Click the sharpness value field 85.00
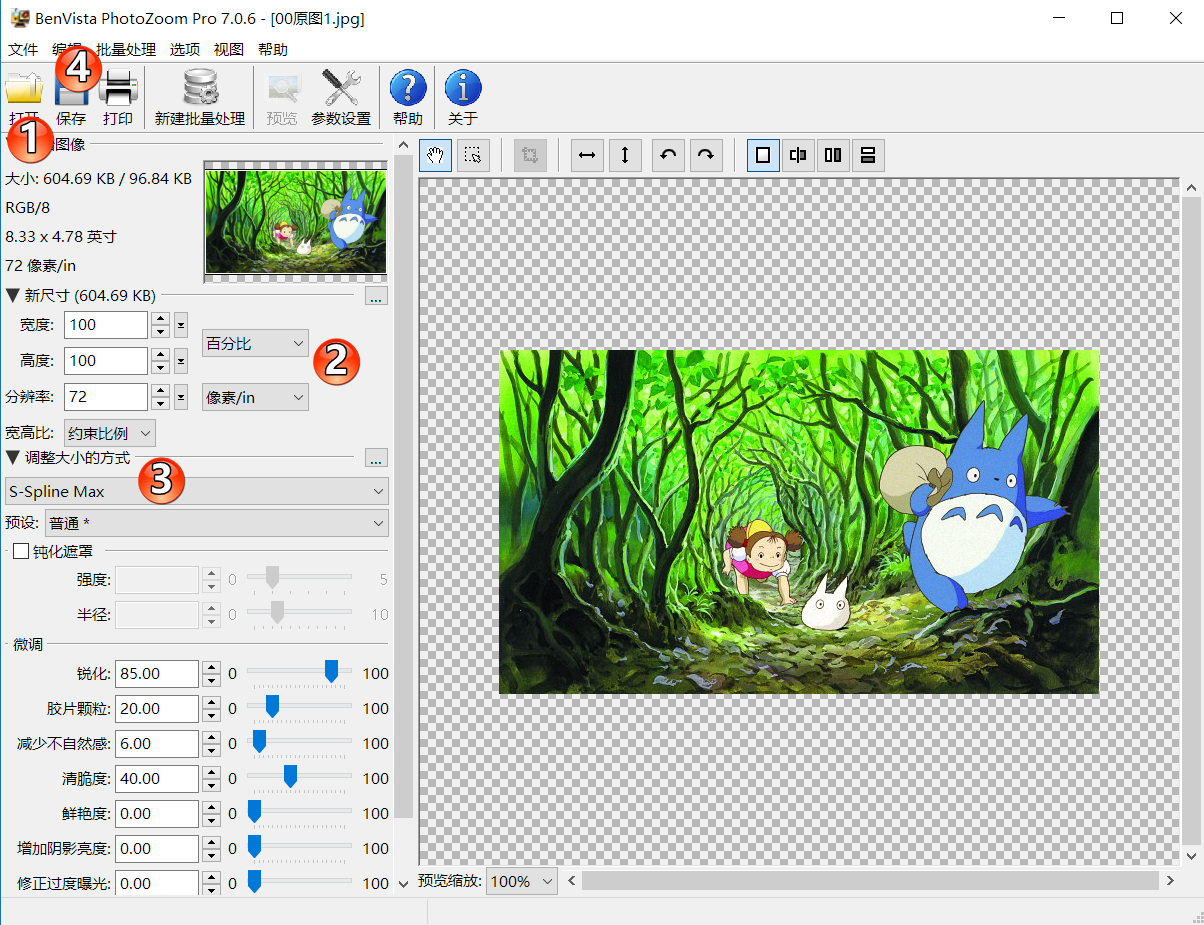 click(x=157, y=674)
